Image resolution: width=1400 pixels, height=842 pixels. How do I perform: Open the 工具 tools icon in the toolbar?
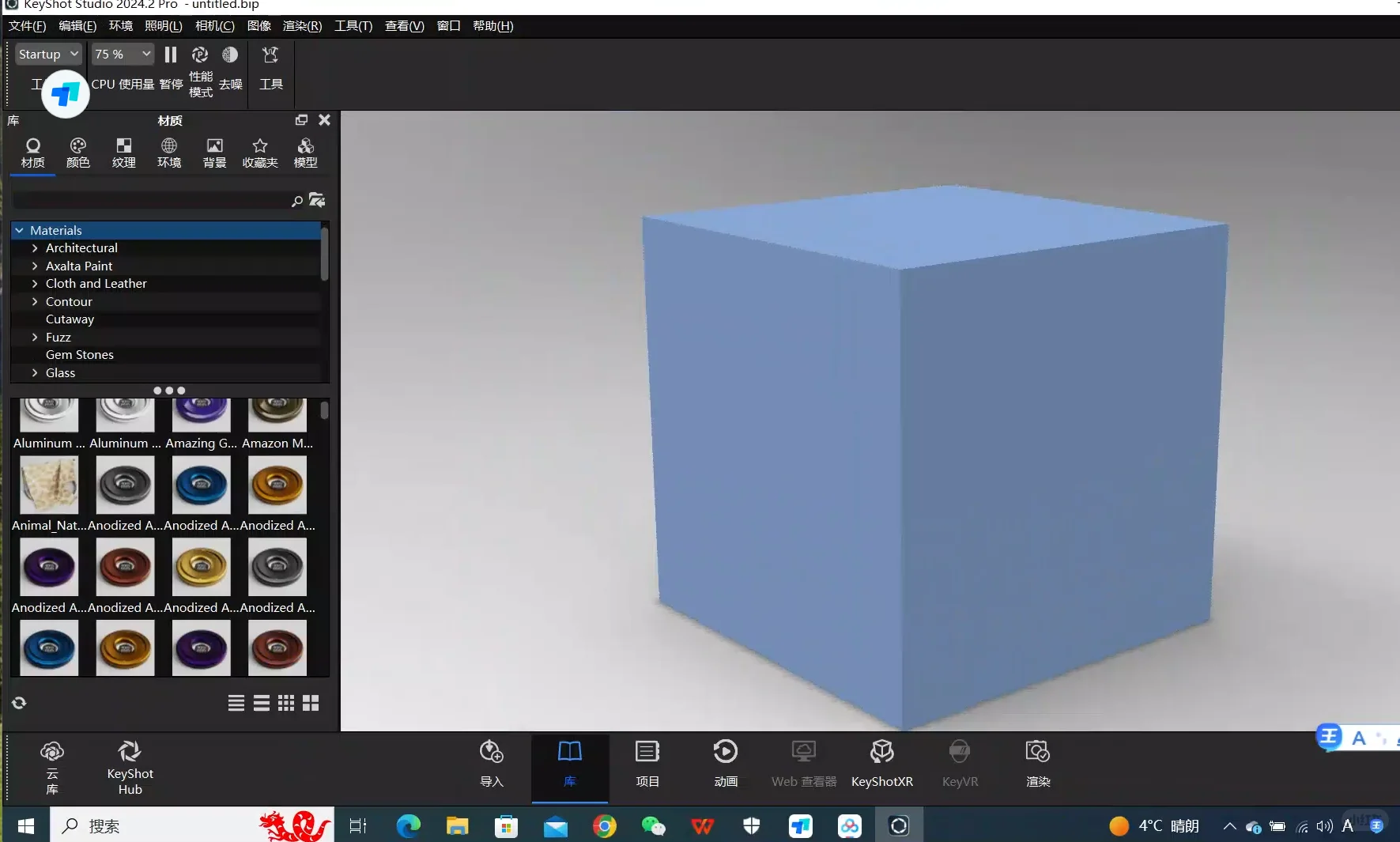[270, 55]
